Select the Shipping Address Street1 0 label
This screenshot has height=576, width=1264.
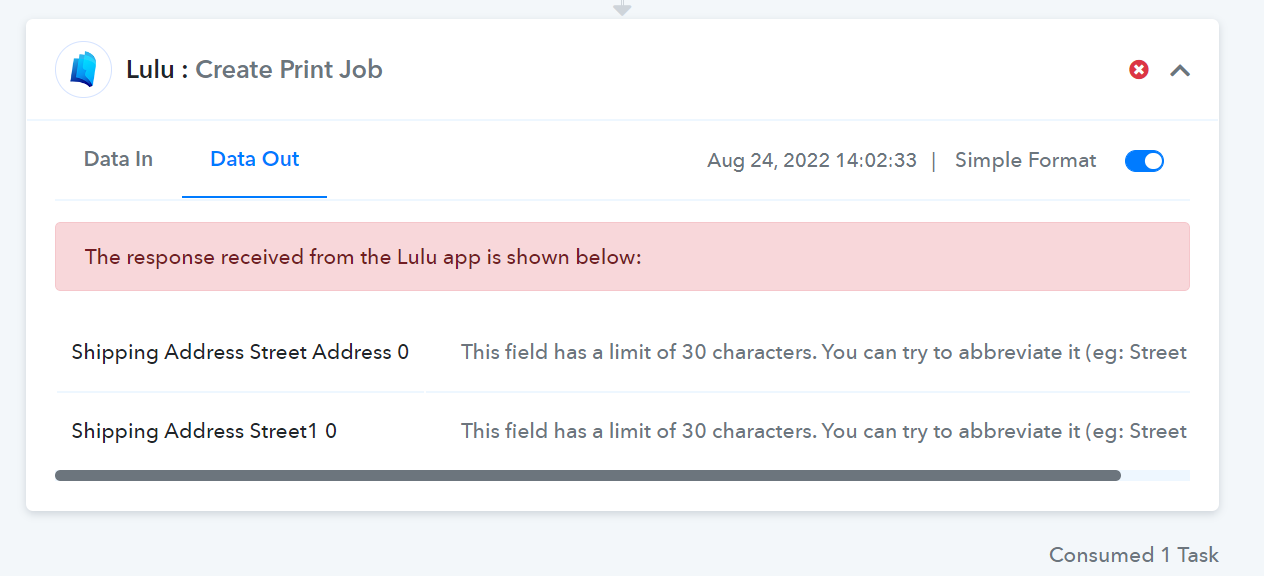click(204, 431)
